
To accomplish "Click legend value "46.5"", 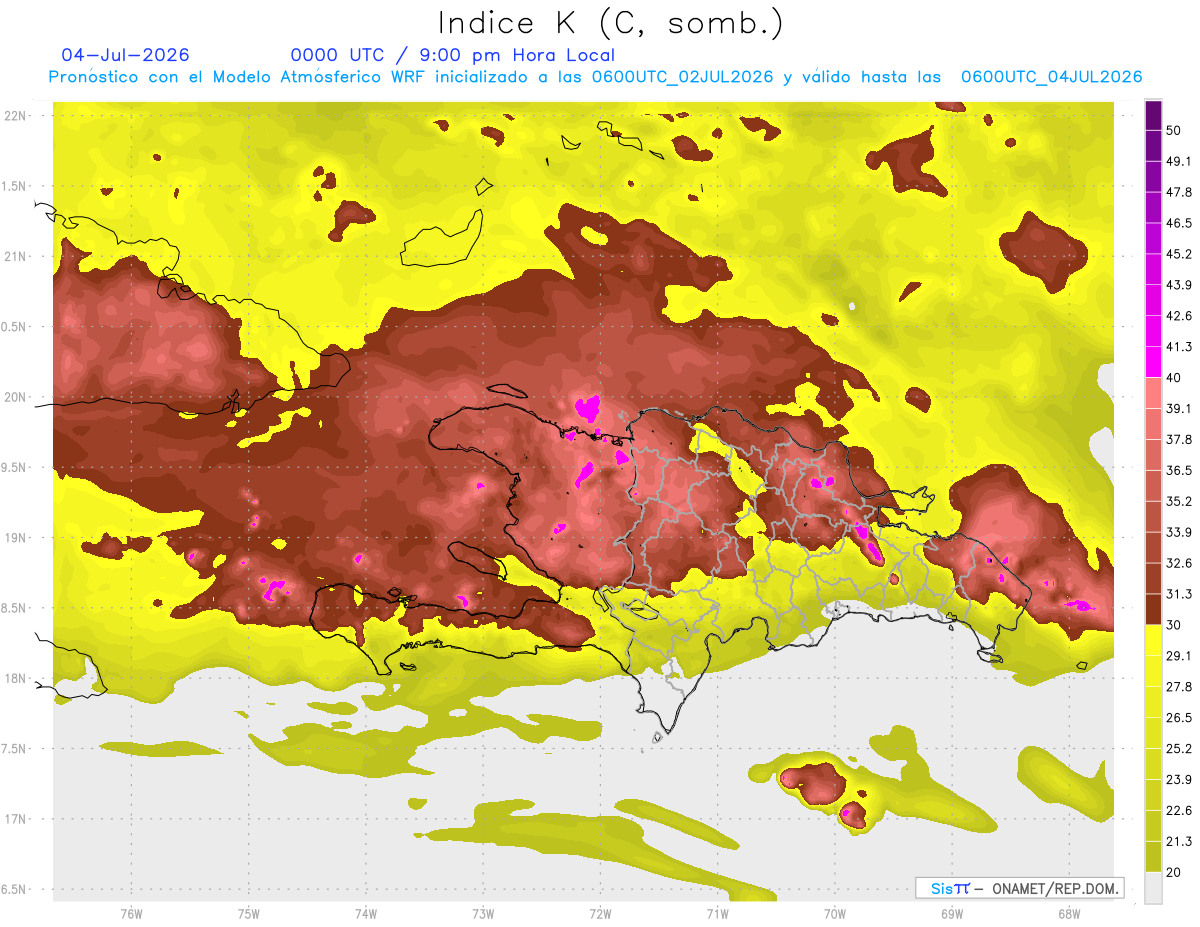I will pos(1178,222).
